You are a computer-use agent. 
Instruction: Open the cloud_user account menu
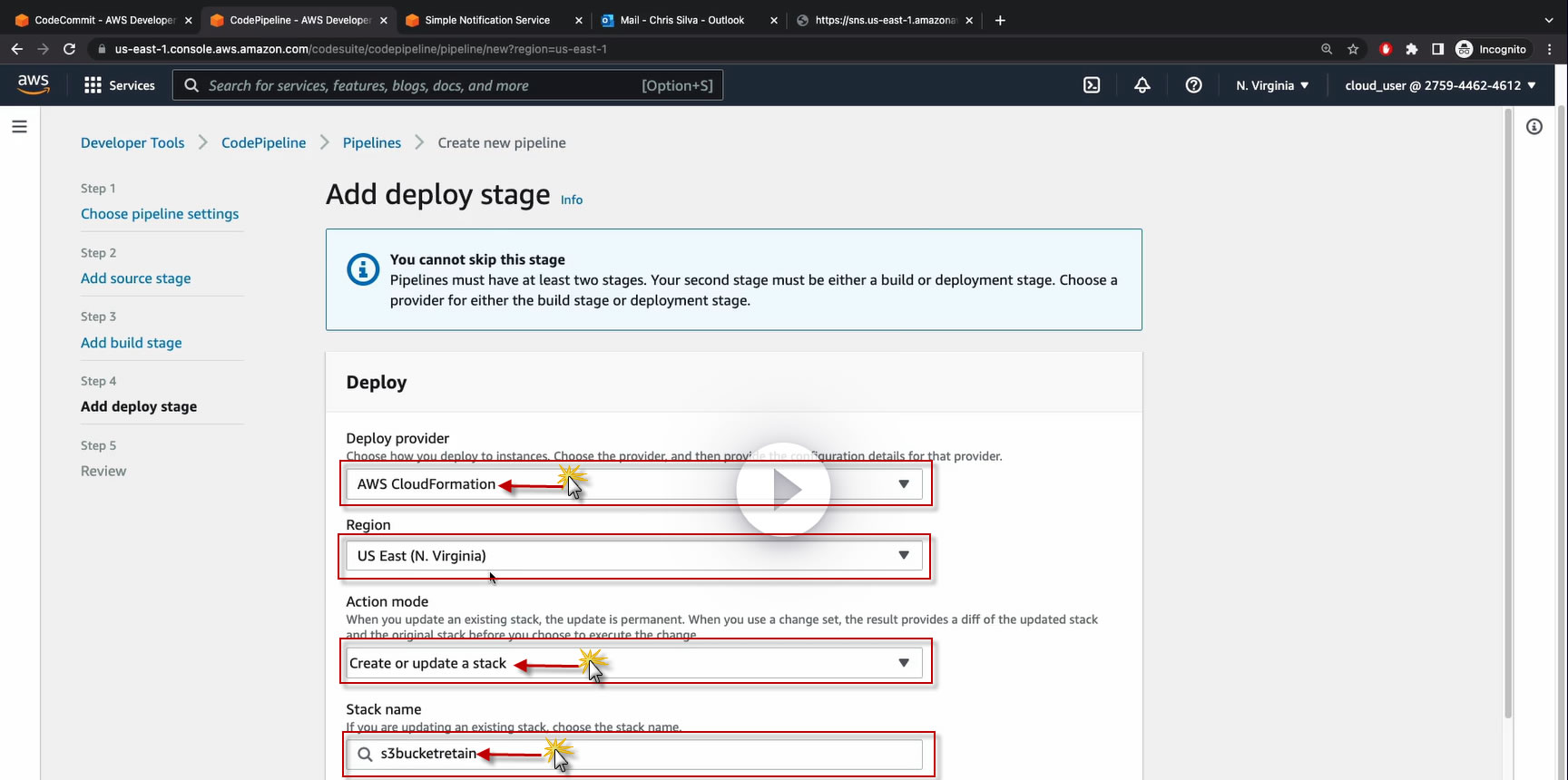click(1440, 85)
